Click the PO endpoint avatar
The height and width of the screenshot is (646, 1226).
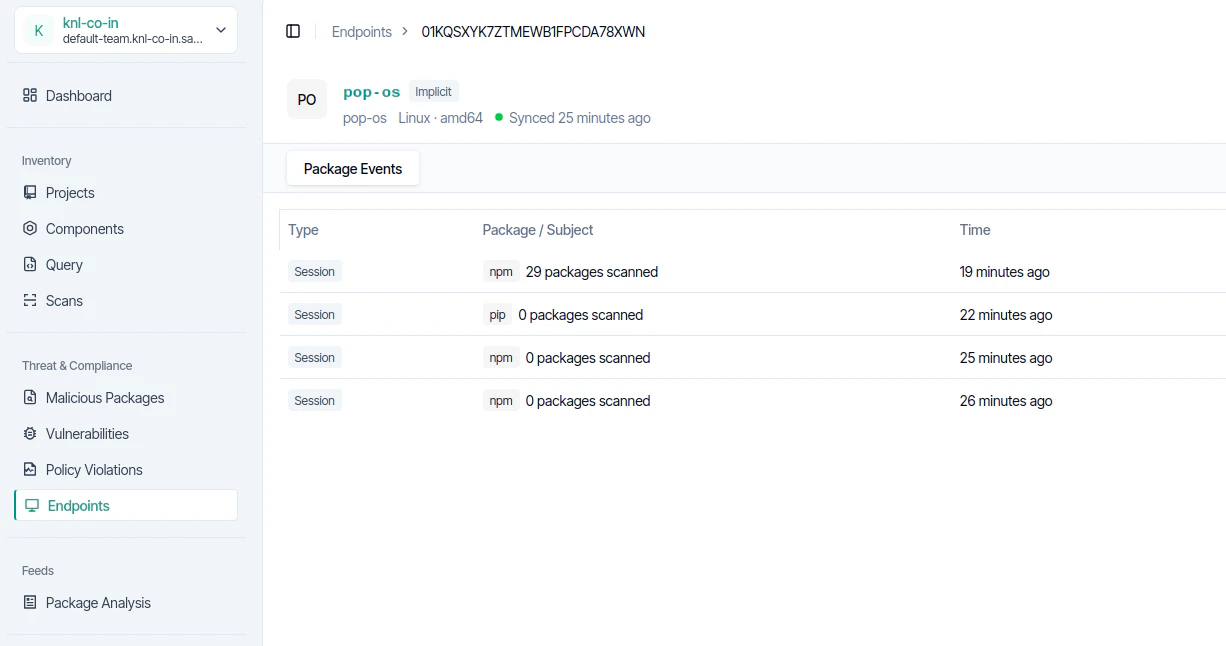coord(307,100)
